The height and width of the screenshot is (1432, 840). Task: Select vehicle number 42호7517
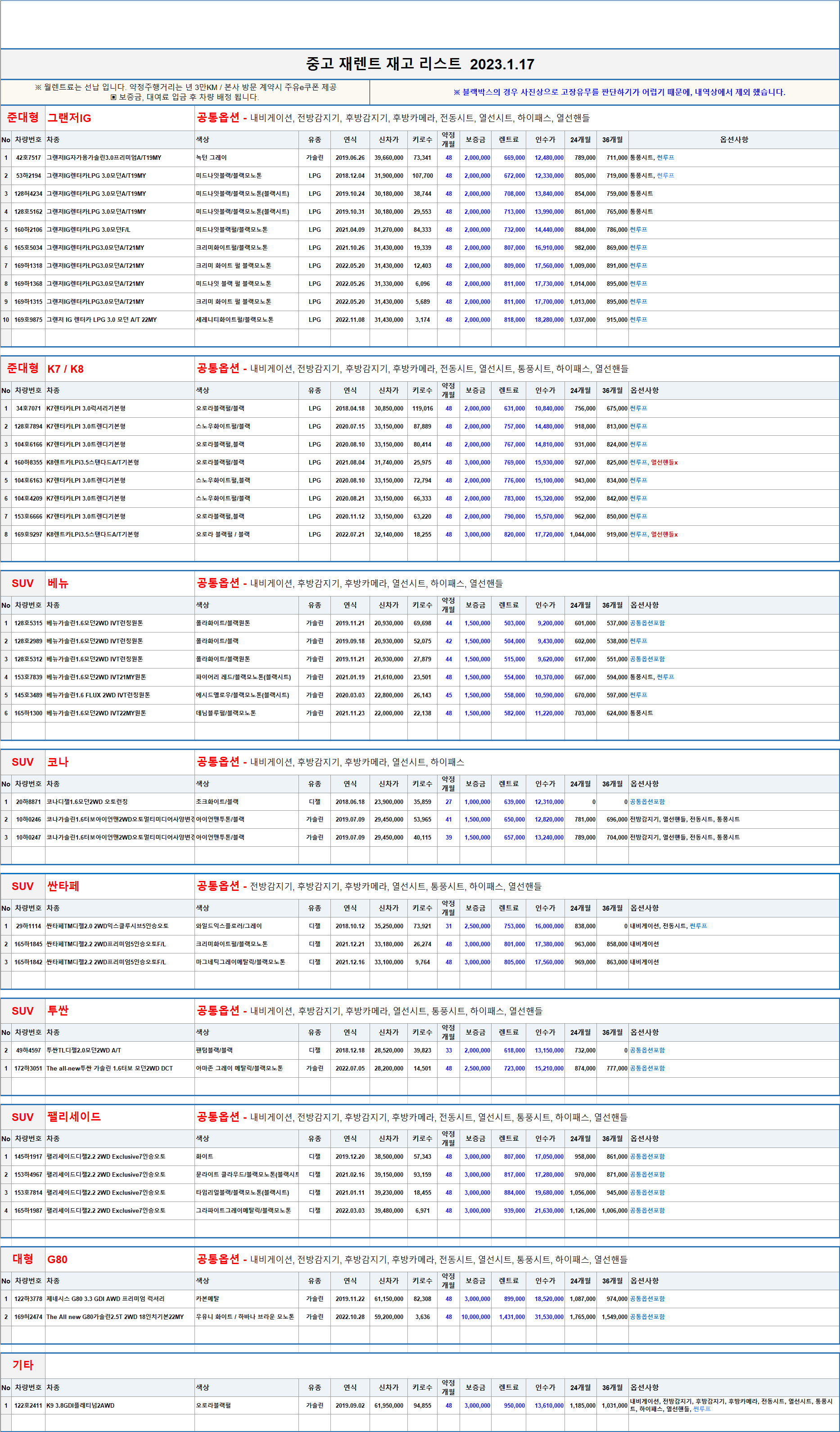coord(28,158)
